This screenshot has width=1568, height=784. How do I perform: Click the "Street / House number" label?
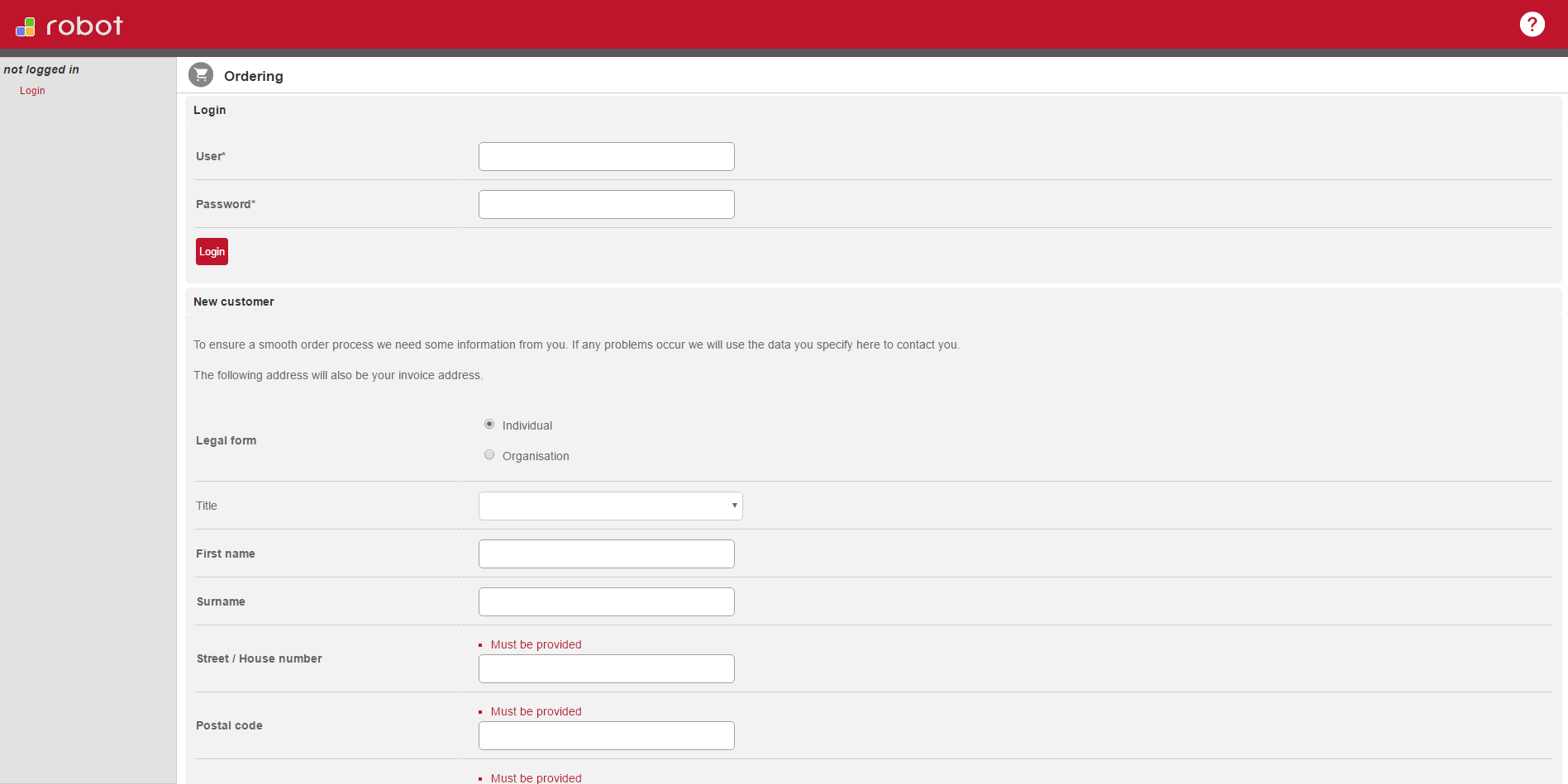point(260,658)
